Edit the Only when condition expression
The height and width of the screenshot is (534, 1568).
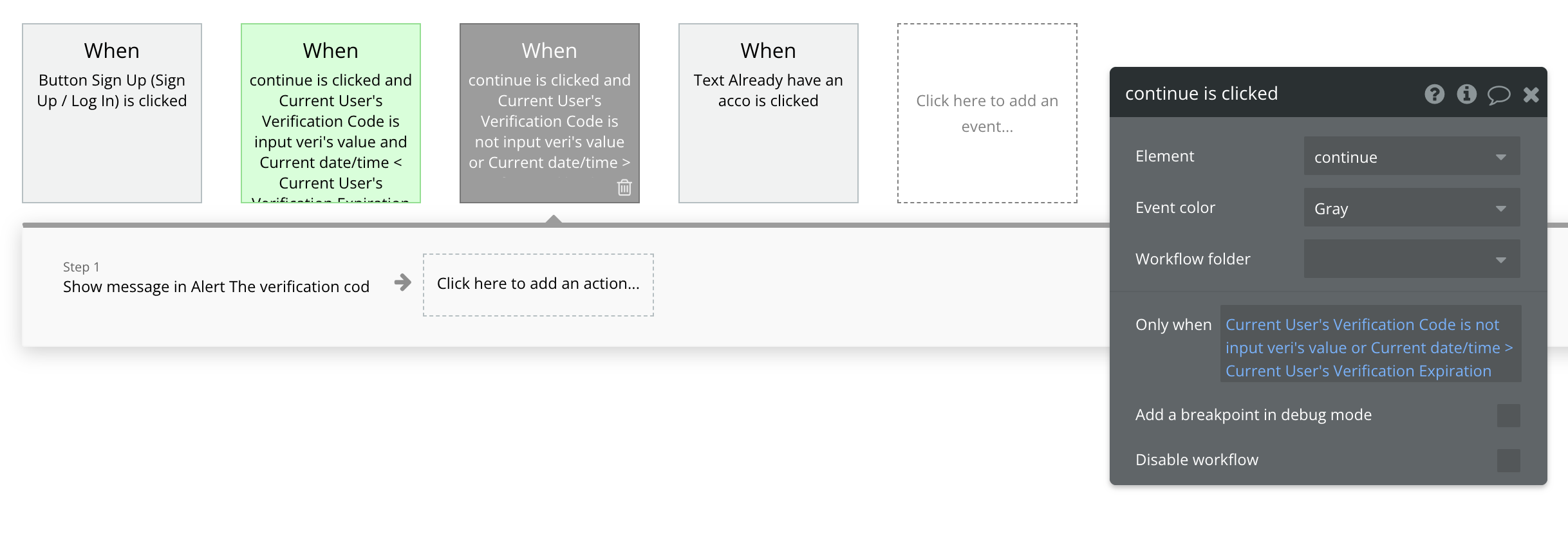[x=1370, y=348]
